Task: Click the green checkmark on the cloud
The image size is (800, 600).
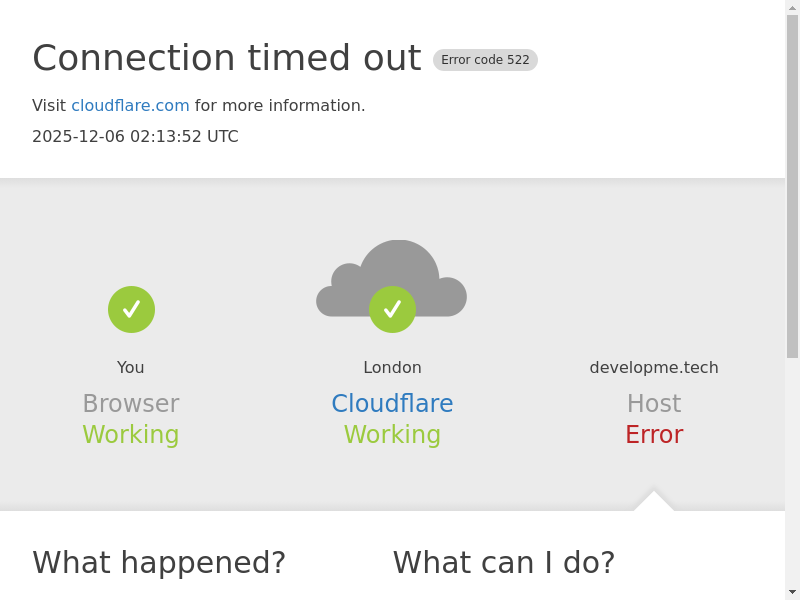Action: pyautogui.click(x=392, y=309)
